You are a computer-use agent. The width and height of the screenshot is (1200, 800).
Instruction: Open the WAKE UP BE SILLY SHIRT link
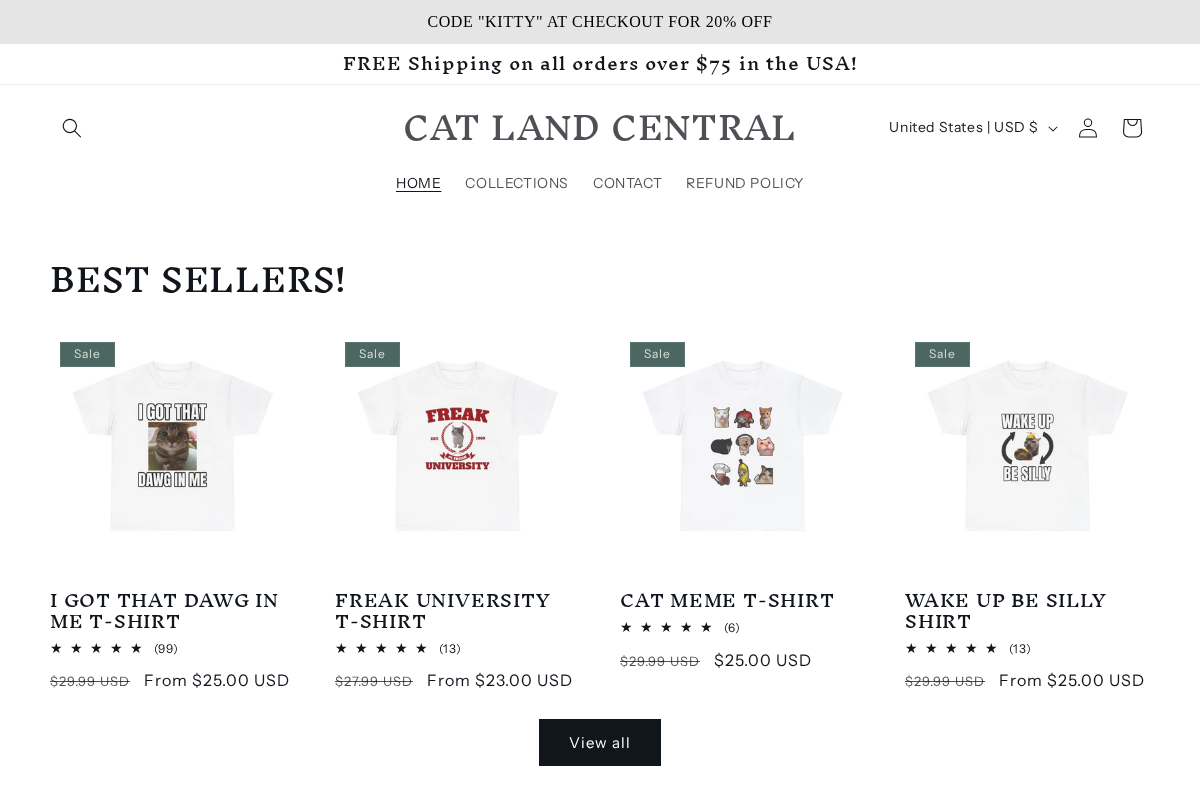pyautogui.click(x=1005, y=610)
